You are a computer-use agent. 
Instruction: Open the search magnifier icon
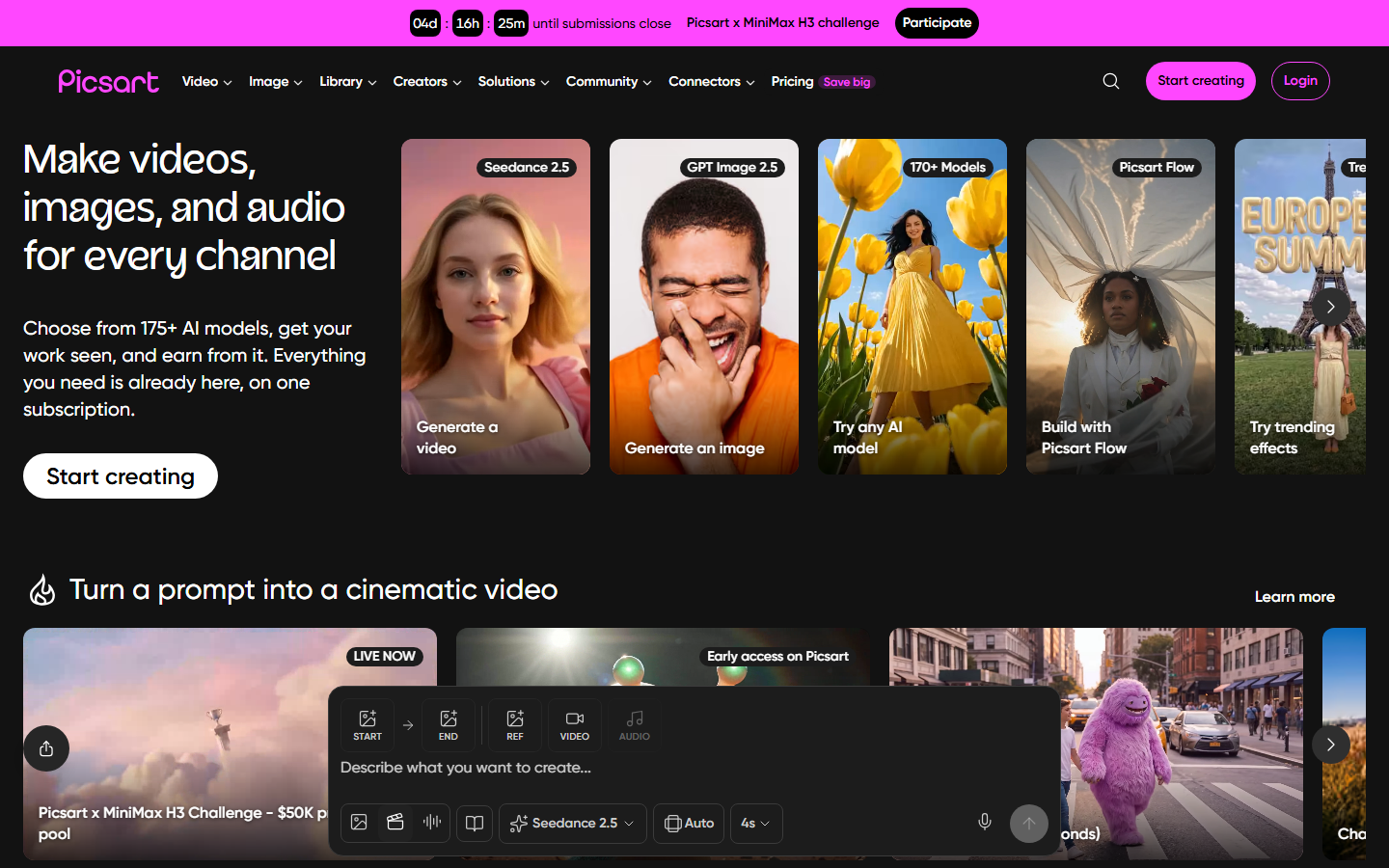(1111, 81)
